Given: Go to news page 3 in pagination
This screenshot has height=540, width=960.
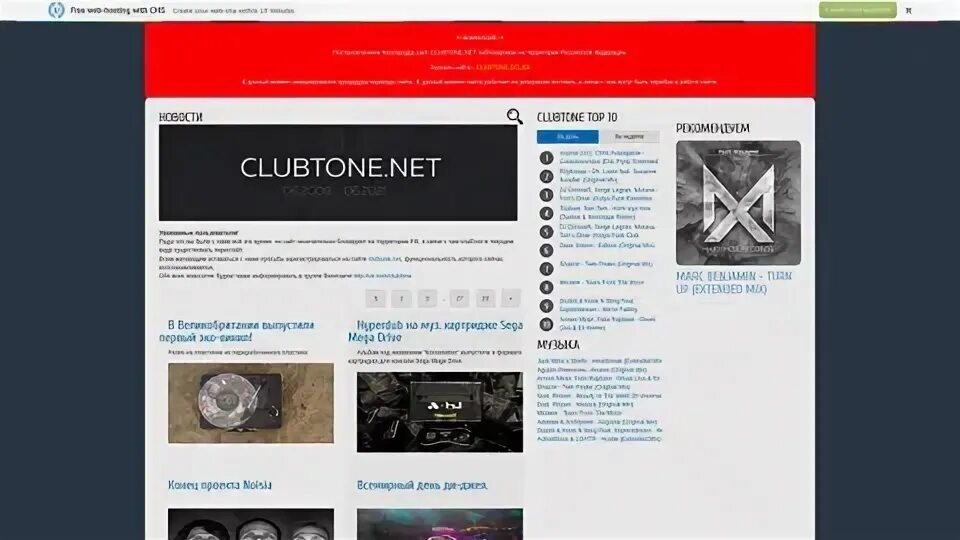Looking at the screenshot, I should click(x=427, y=298).
